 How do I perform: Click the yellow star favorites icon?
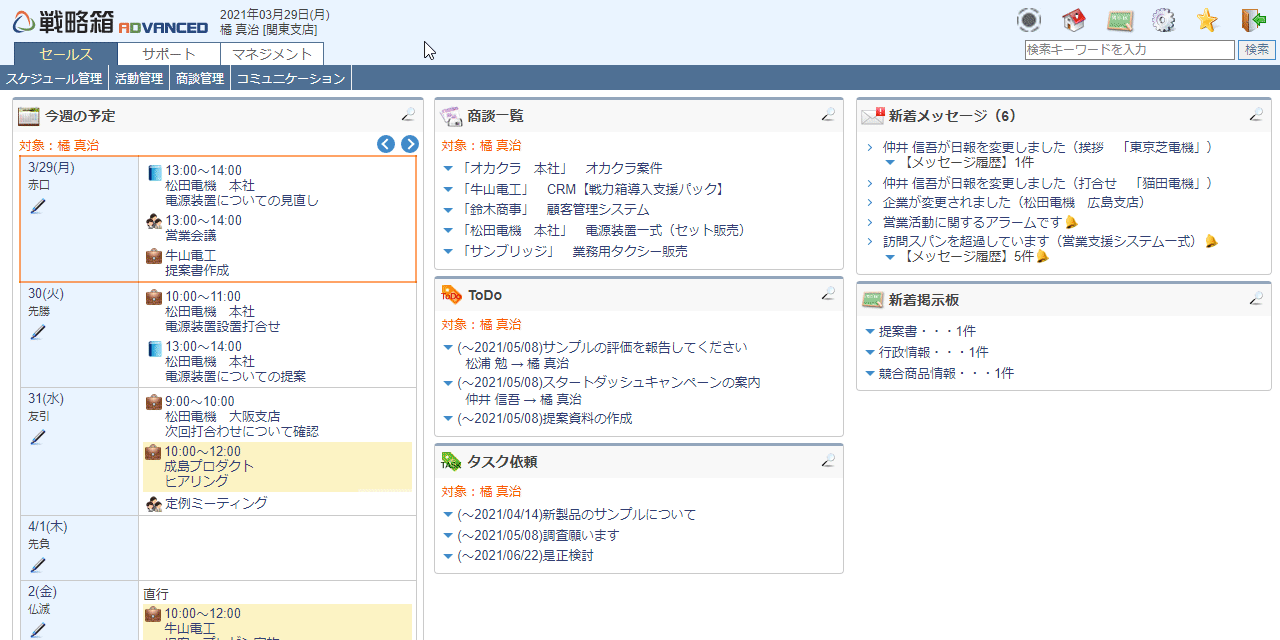pyautogui.click(x=1207, y=20)
